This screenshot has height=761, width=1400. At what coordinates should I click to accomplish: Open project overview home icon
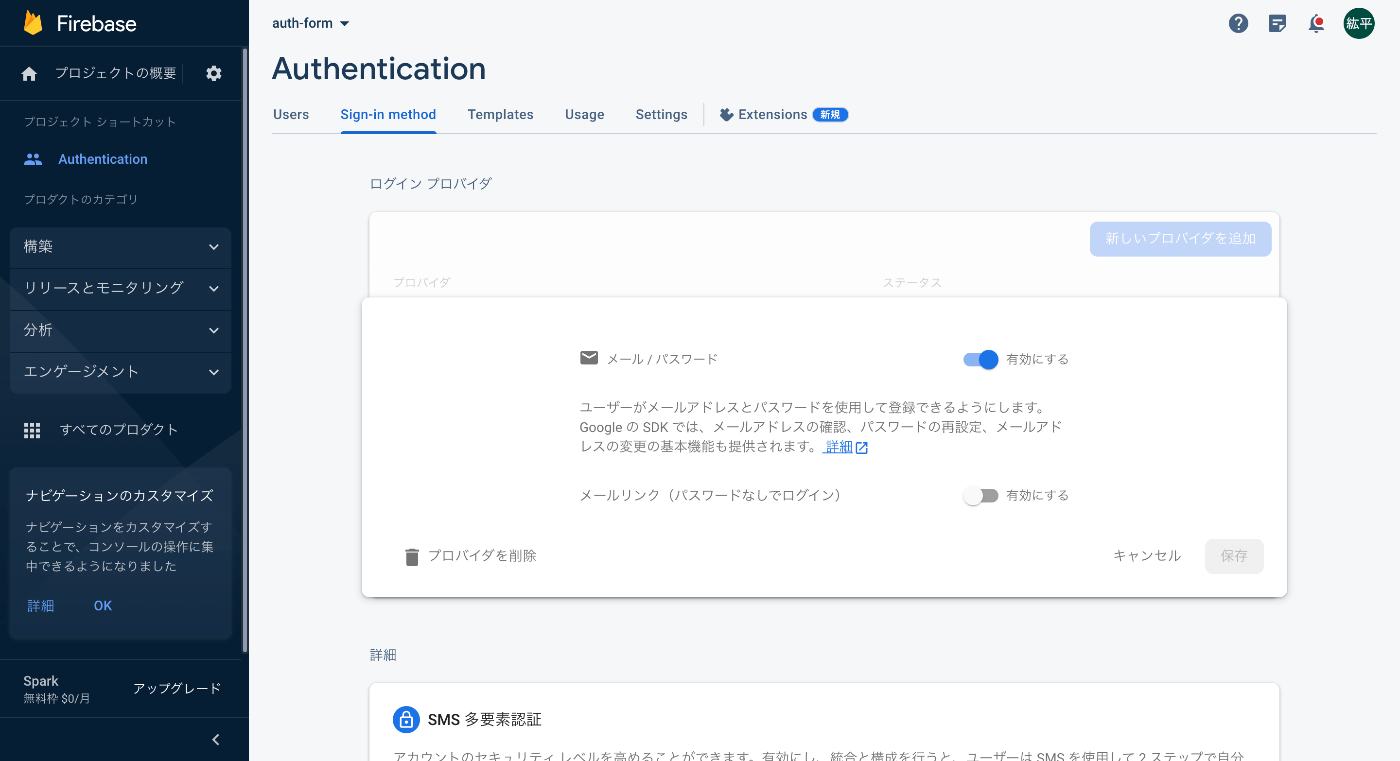[x=29, y=73]
